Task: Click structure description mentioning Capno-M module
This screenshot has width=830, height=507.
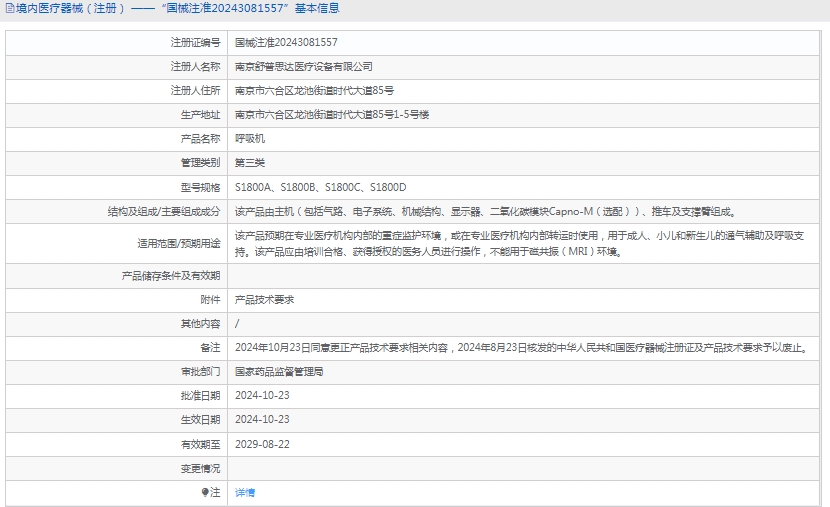Action: tap(484, 212)
